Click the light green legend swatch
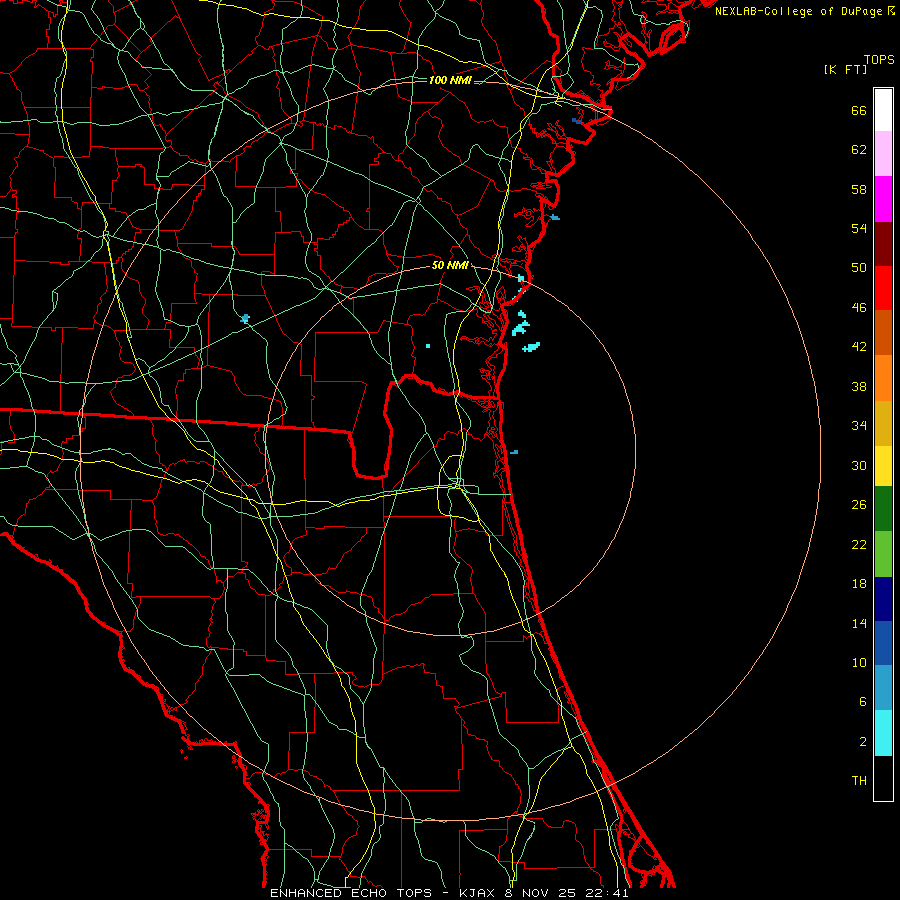Image resolution: width=900 pixels, height=900 pixels. [883, 554]
